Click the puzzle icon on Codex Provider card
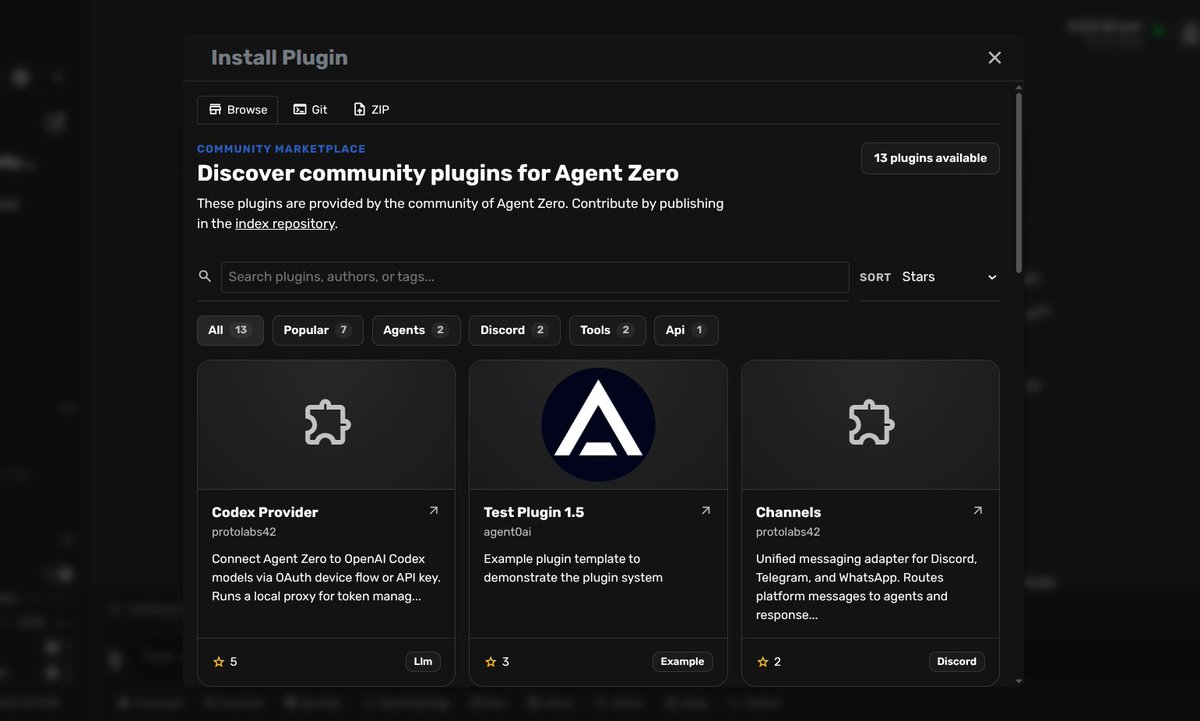The height and width of the screenshot is (721, 1200). (326, 423)
